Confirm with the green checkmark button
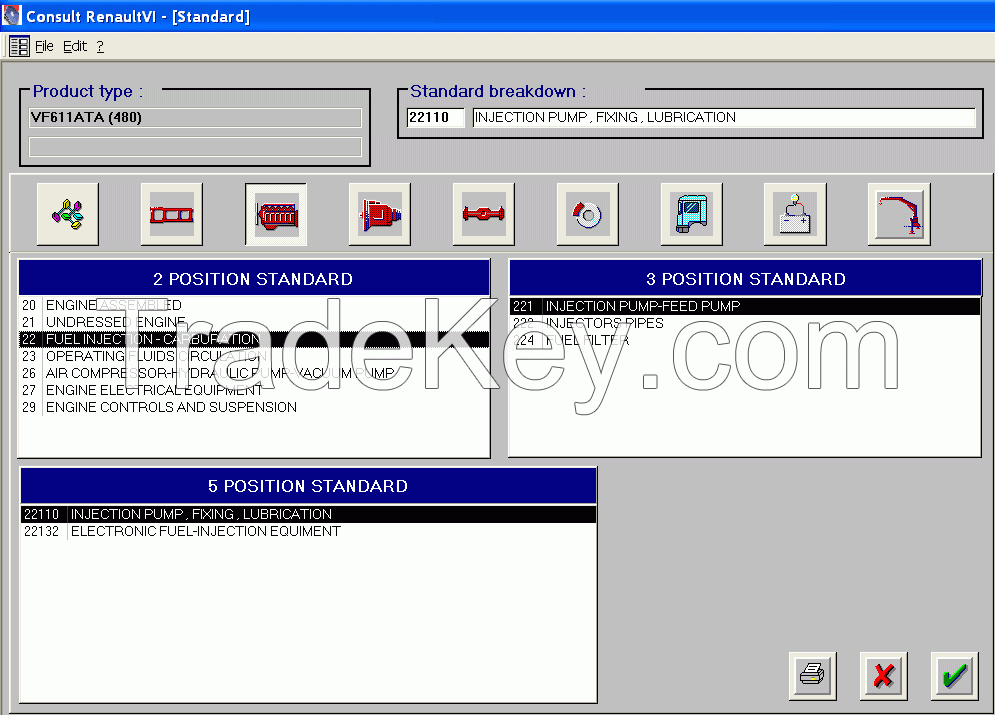Screen dimensions: 995x715 954,676
